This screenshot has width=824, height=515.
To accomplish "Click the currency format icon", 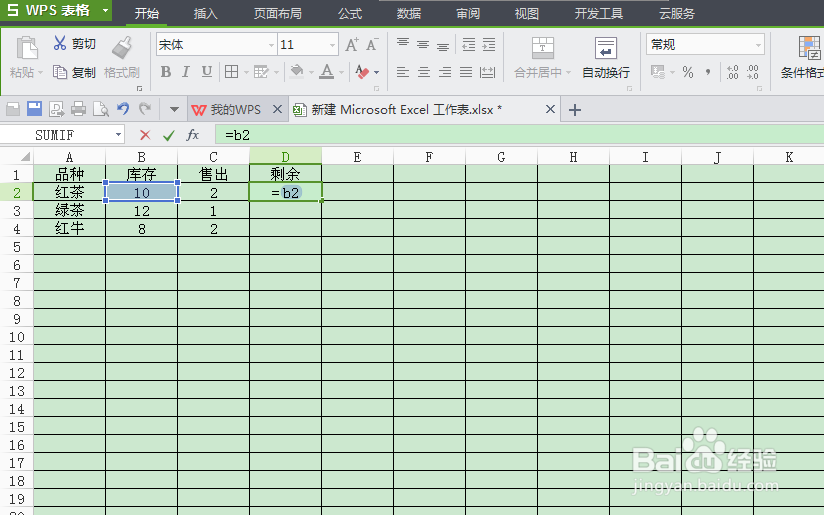I will [x=657, y=71].
